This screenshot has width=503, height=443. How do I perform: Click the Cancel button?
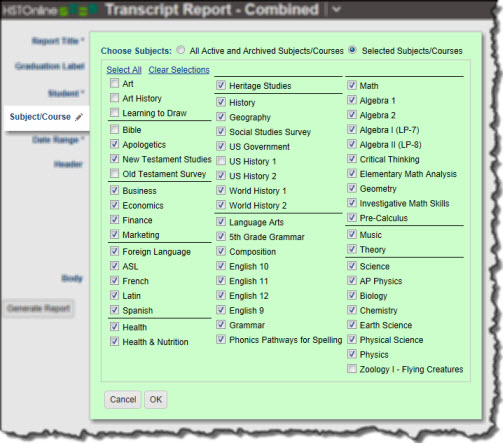123,399
